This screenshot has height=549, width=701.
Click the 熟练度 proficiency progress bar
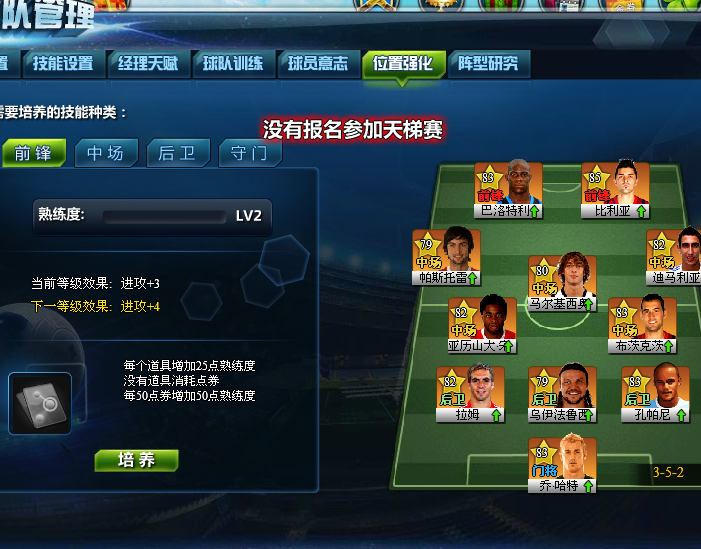coord(164,216)
